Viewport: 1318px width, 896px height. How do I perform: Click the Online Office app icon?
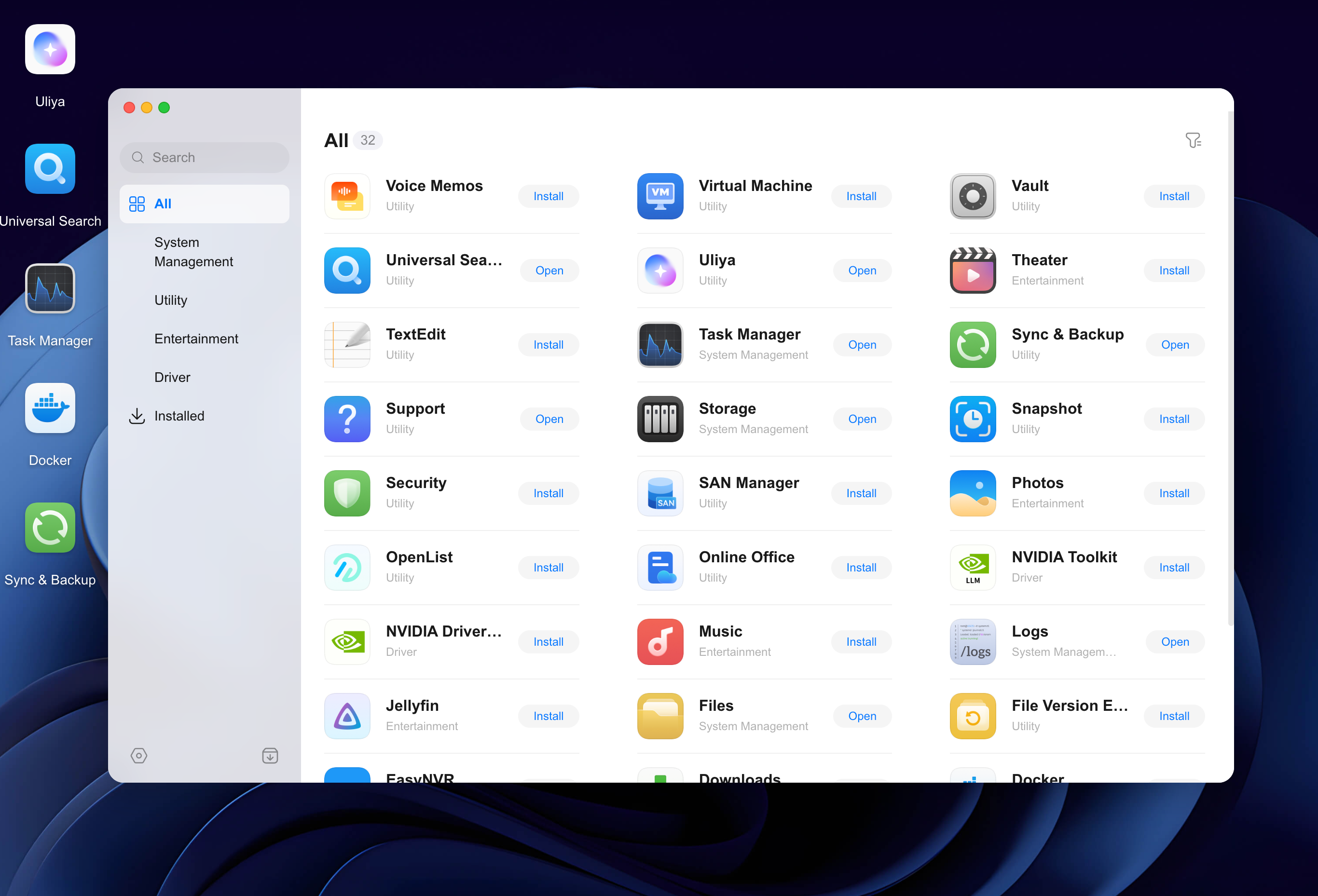(x=660, y=567)
